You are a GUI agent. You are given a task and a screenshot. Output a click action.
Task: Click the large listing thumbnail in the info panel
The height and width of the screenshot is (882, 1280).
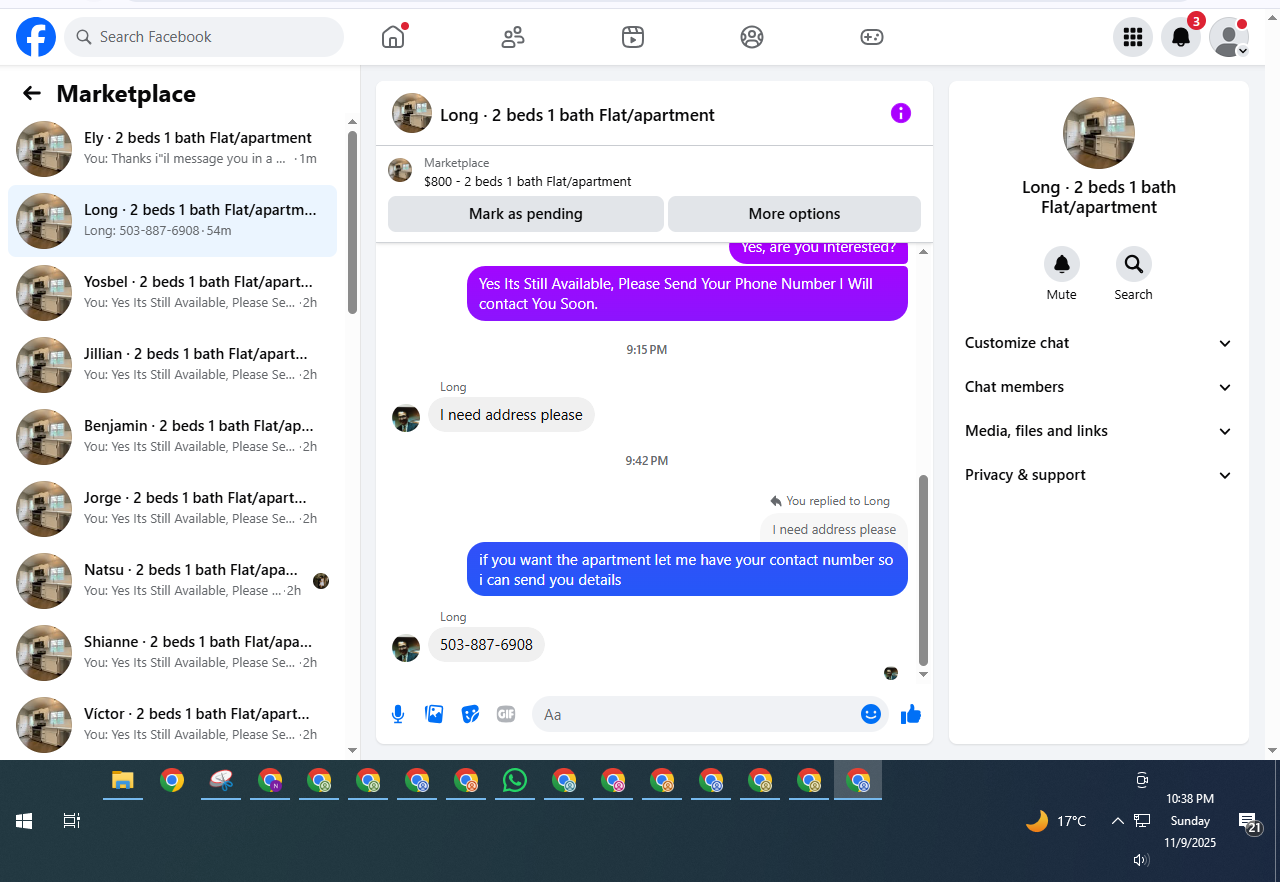pos(1099,133)
